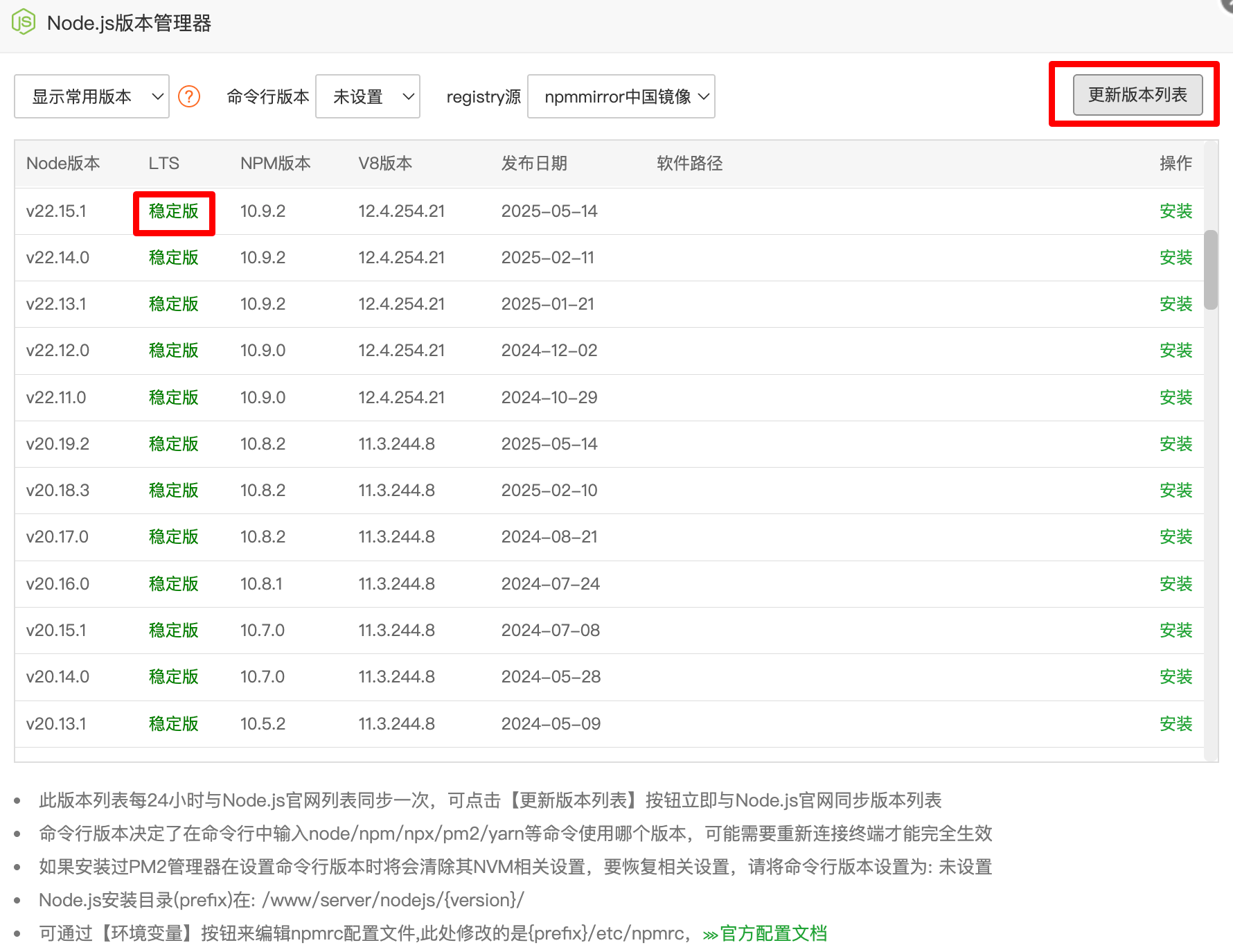Viewport: 1233px width, 952px height.
Task: Click release date 2024-08-21 cell
Action: tap(549, 537)
